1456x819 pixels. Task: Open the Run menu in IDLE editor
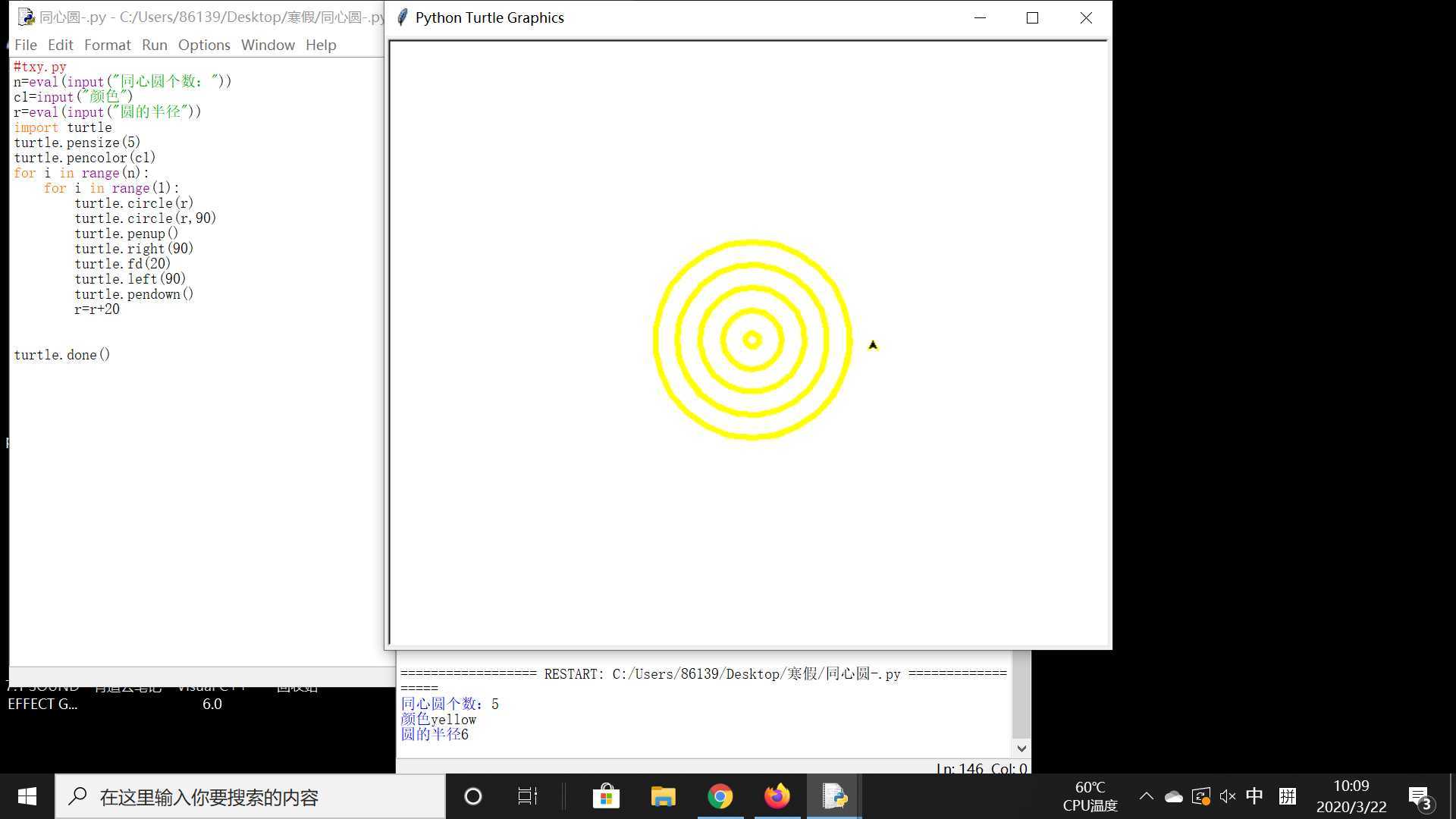154,45
